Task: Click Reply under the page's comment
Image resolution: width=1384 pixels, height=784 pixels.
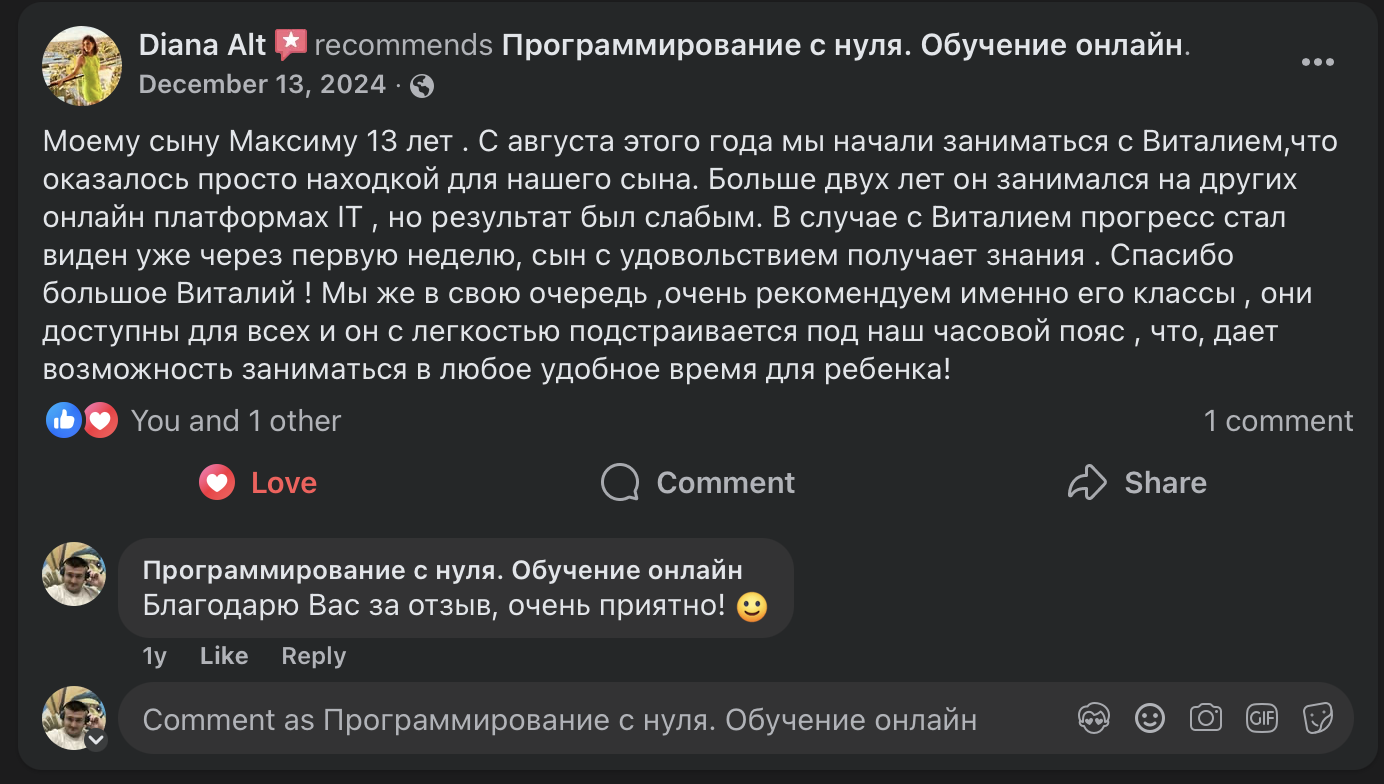Action: [312, 656]
